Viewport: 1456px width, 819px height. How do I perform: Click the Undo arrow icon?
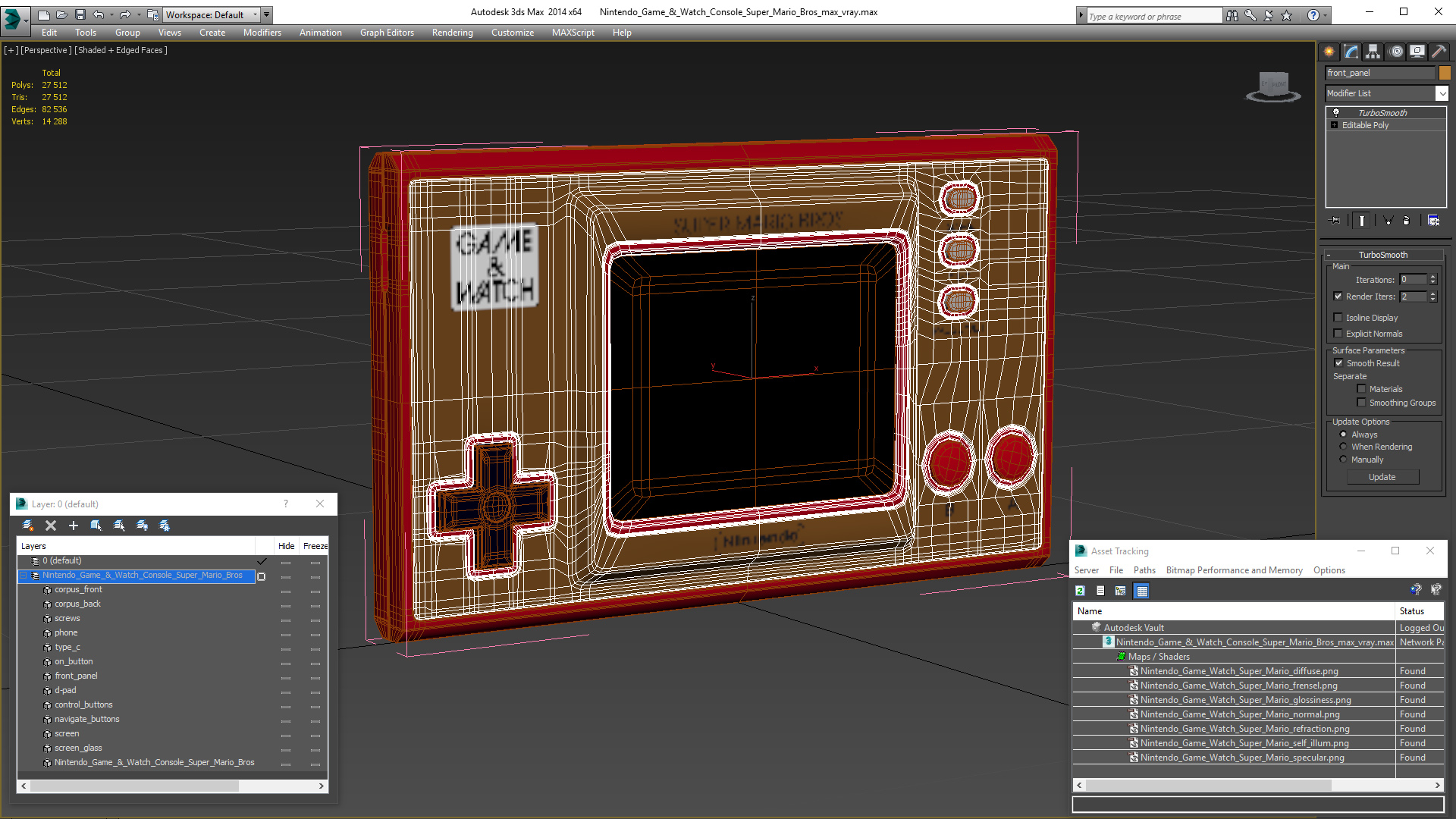click(98, 14)
